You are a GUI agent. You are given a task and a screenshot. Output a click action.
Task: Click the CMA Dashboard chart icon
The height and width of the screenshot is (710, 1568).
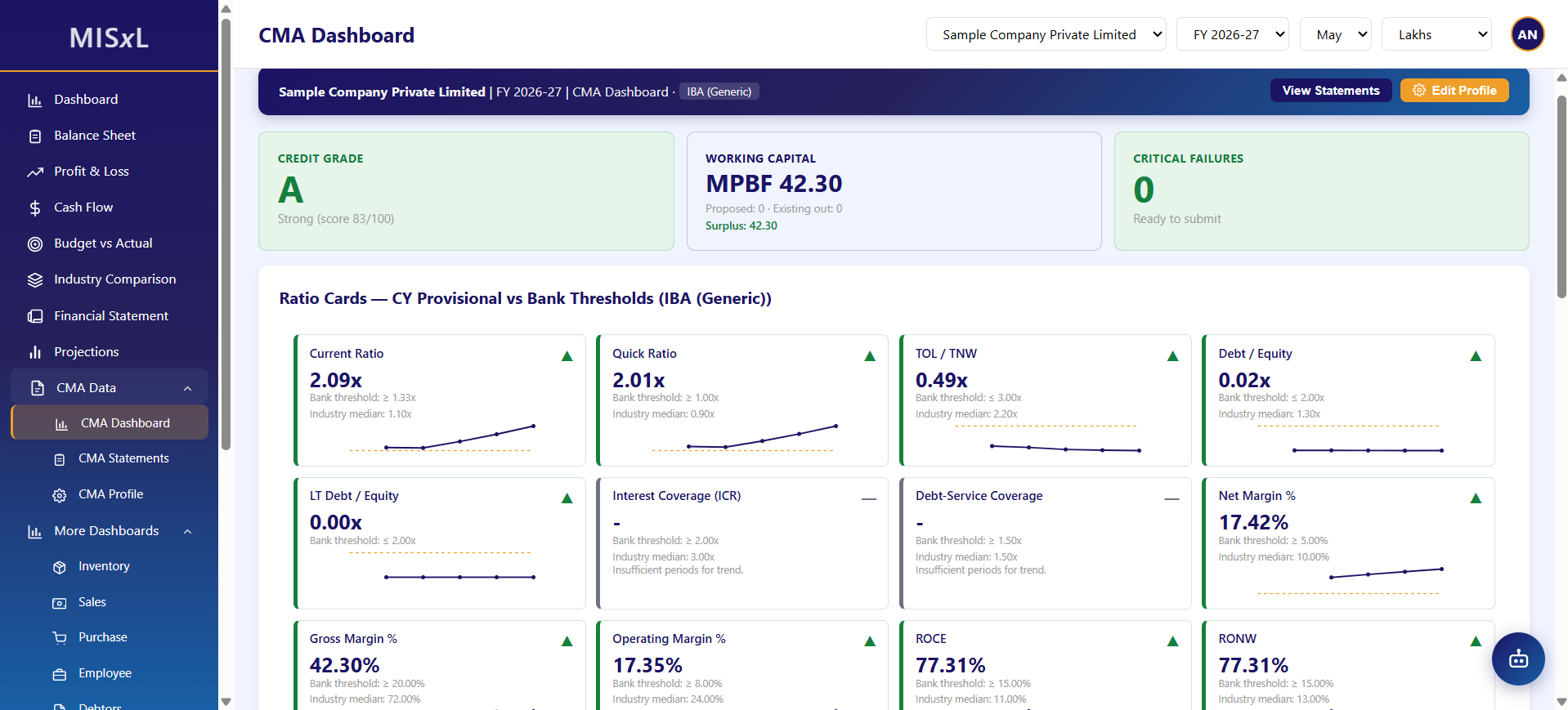click(x=61, y=424)
